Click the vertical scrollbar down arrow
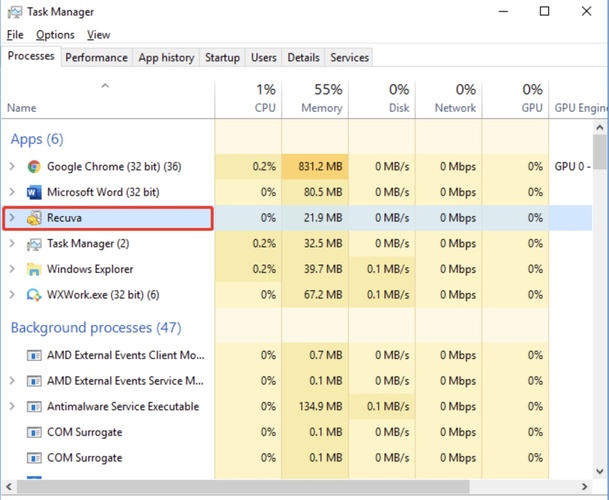The width and height of the screenshot is (609, 500). (600, 471)
